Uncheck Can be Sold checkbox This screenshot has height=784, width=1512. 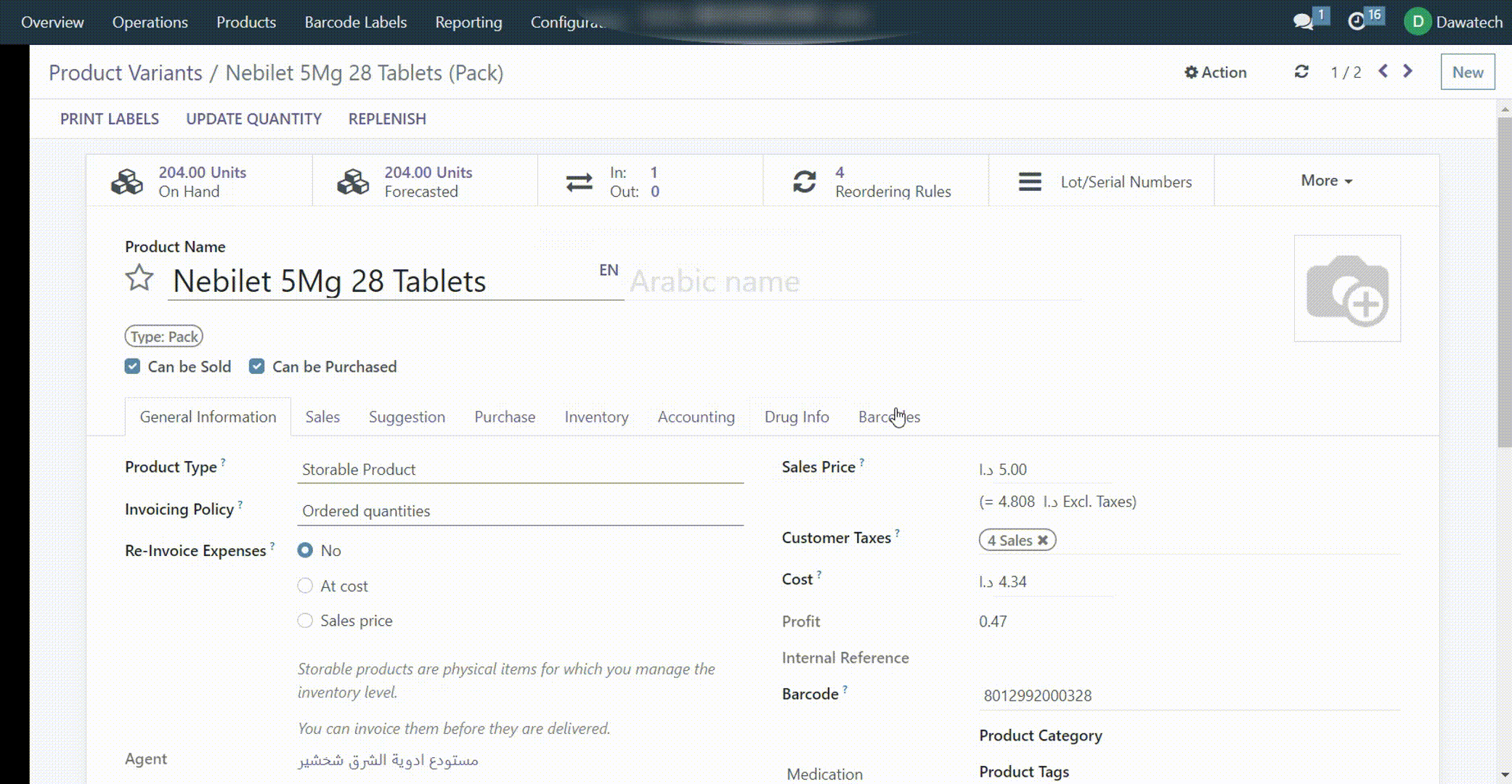tap(132, 367)
